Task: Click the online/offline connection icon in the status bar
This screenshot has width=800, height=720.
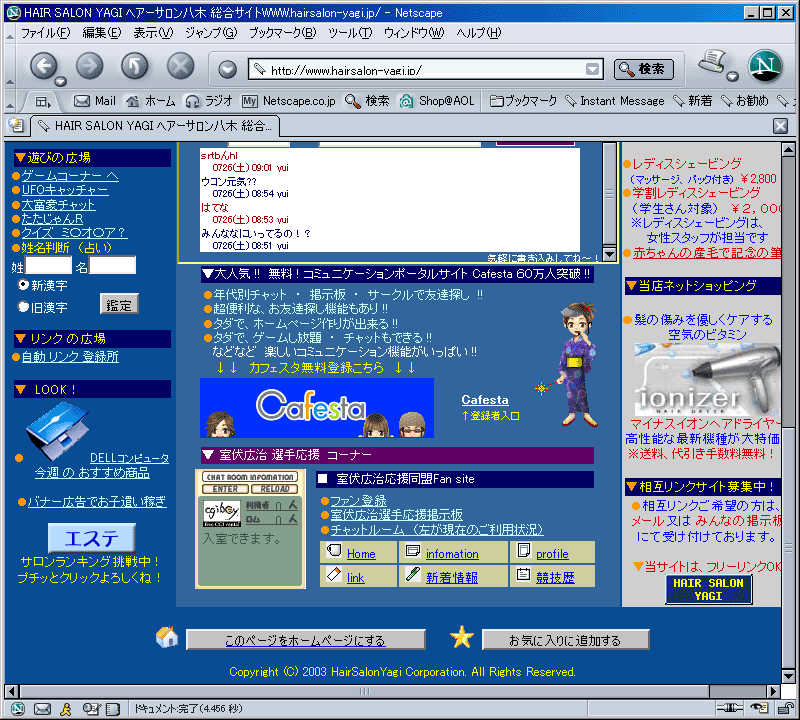Action: coord(730,708)
